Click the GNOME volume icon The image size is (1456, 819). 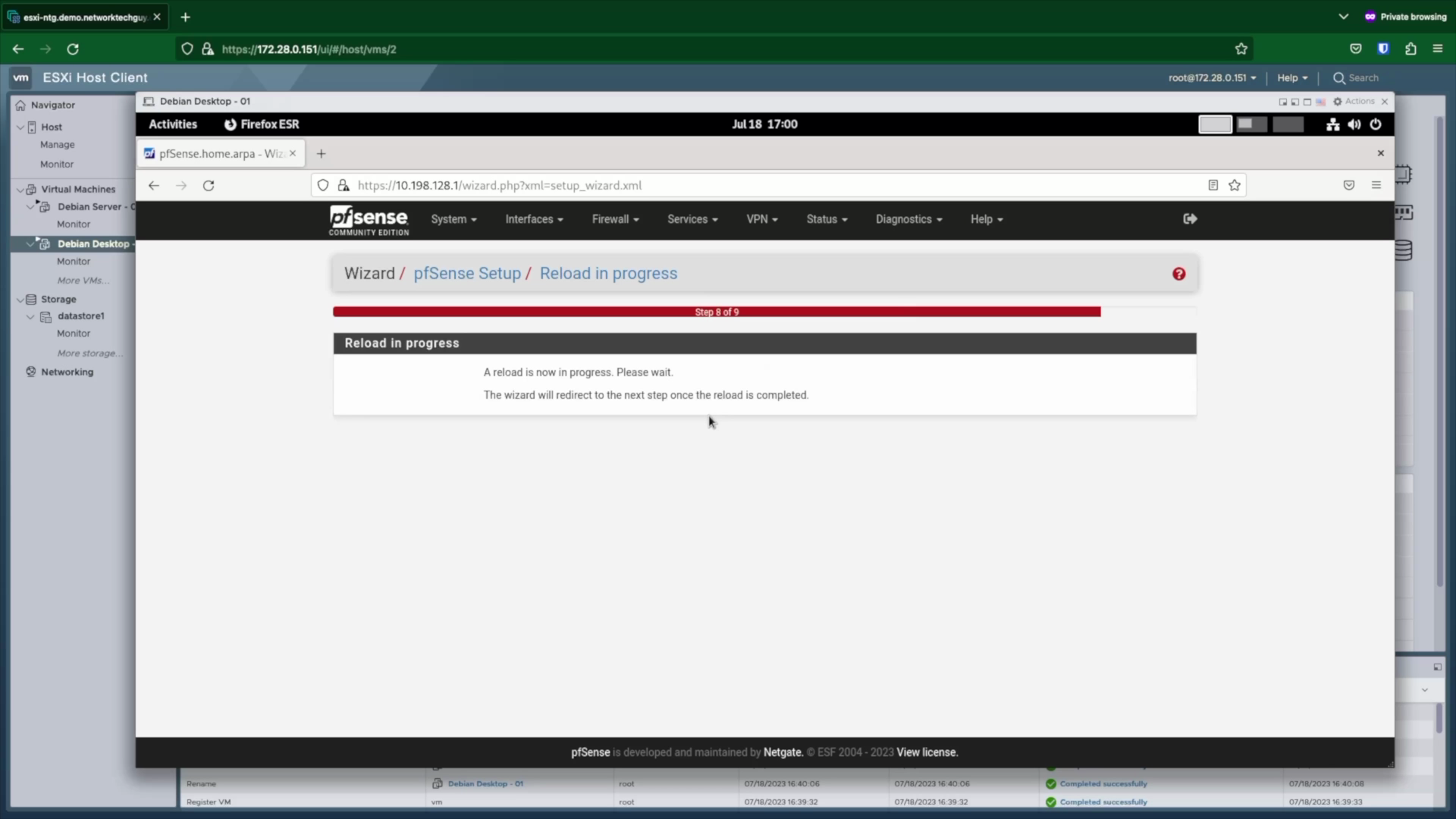coord(1354,124)
